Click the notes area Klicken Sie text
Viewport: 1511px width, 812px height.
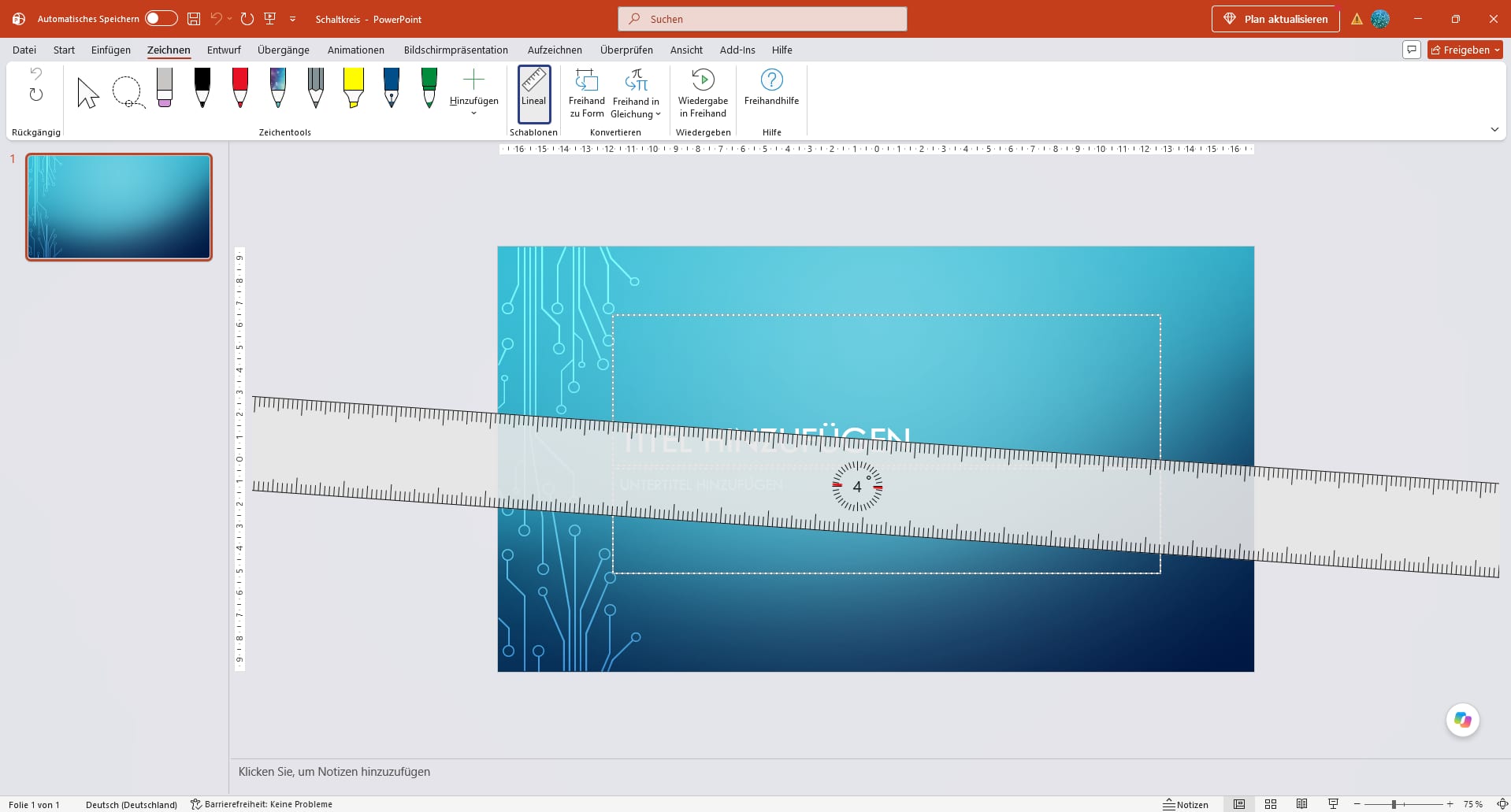tap(334, 772)
